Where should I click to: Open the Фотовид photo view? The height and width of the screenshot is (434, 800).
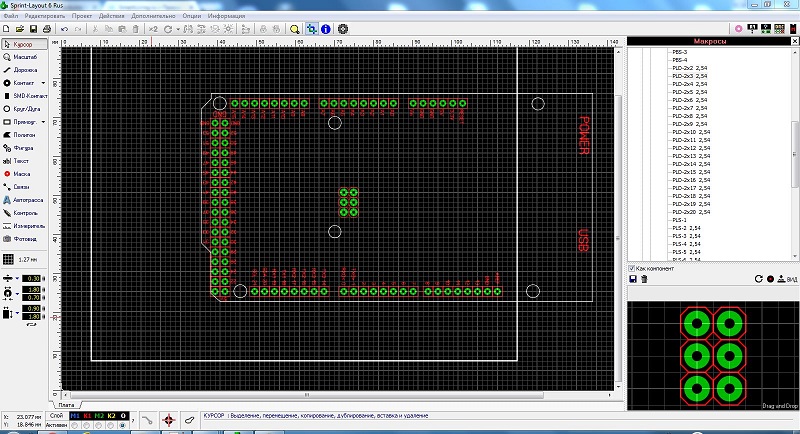pos(24,239)
